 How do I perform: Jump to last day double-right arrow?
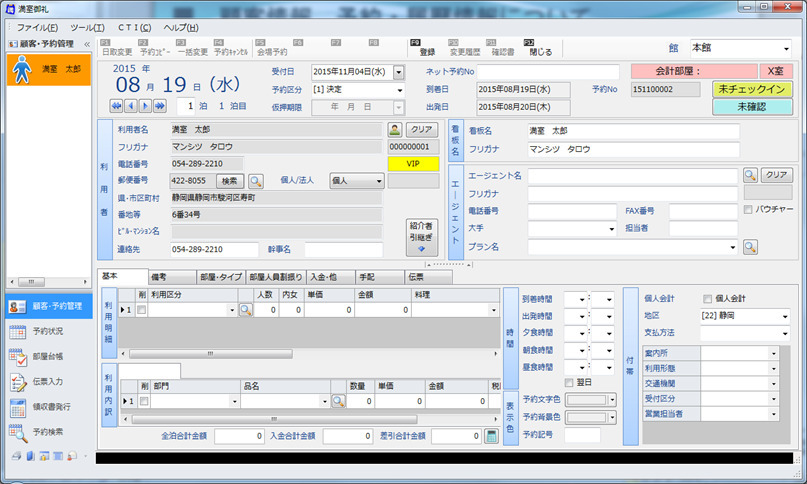pyautogui.click(x=160, y=106)
